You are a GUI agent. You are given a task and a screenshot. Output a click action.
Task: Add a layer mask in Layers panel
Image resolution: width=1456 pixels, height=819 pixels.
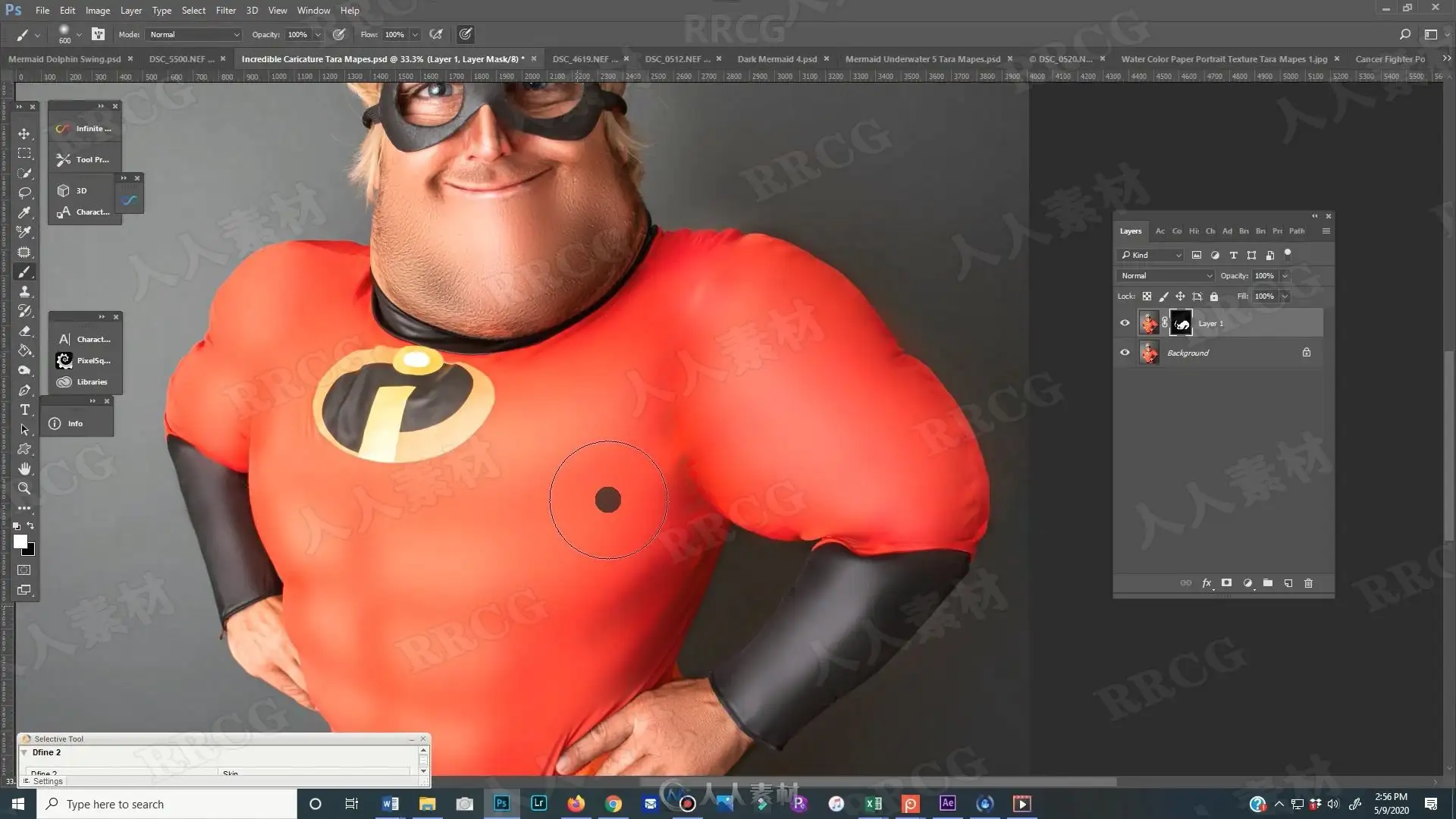tap(1226, 583)
